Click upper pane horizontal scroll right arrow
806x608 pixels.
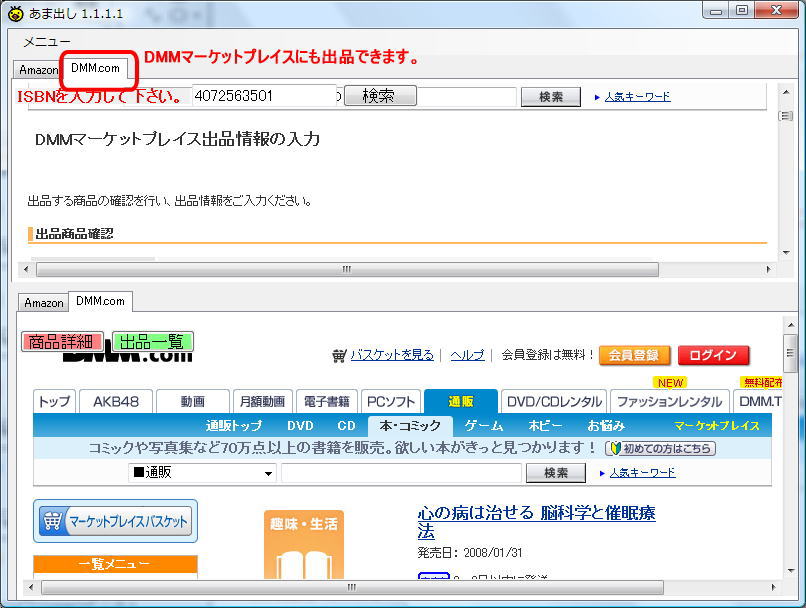768,269
